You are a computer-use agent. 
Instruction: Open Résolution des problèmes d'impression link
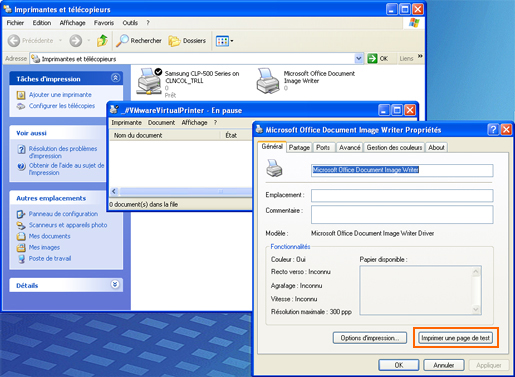[63, 152]
